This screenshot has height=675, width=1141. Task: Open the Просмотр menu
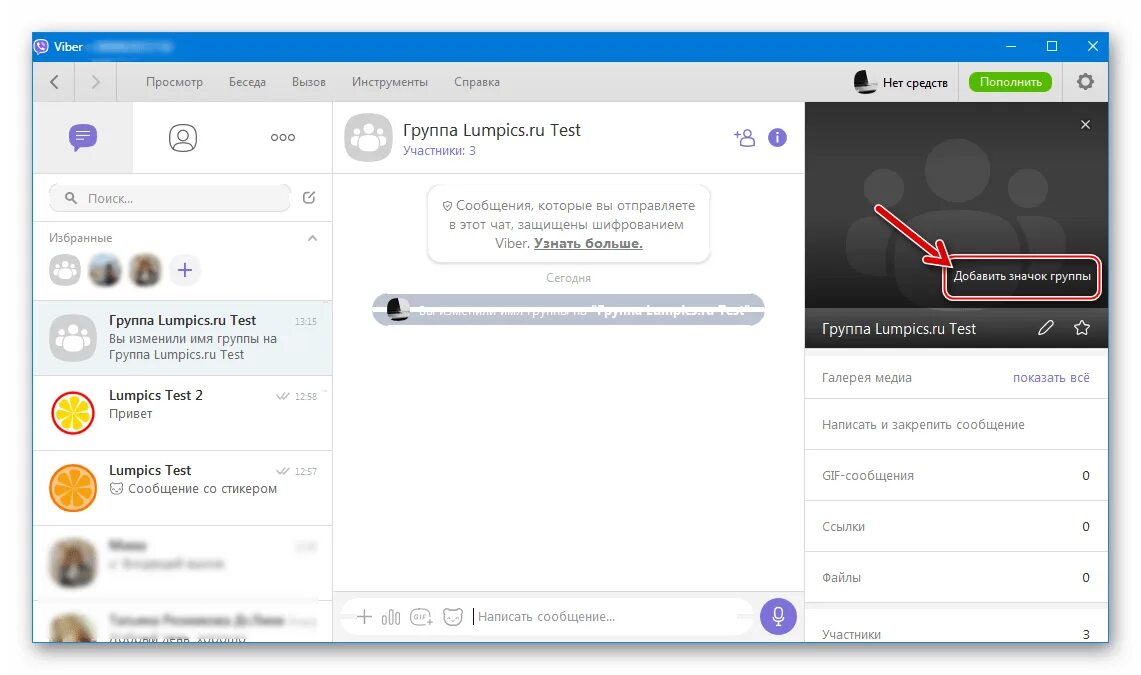[174, 81]
